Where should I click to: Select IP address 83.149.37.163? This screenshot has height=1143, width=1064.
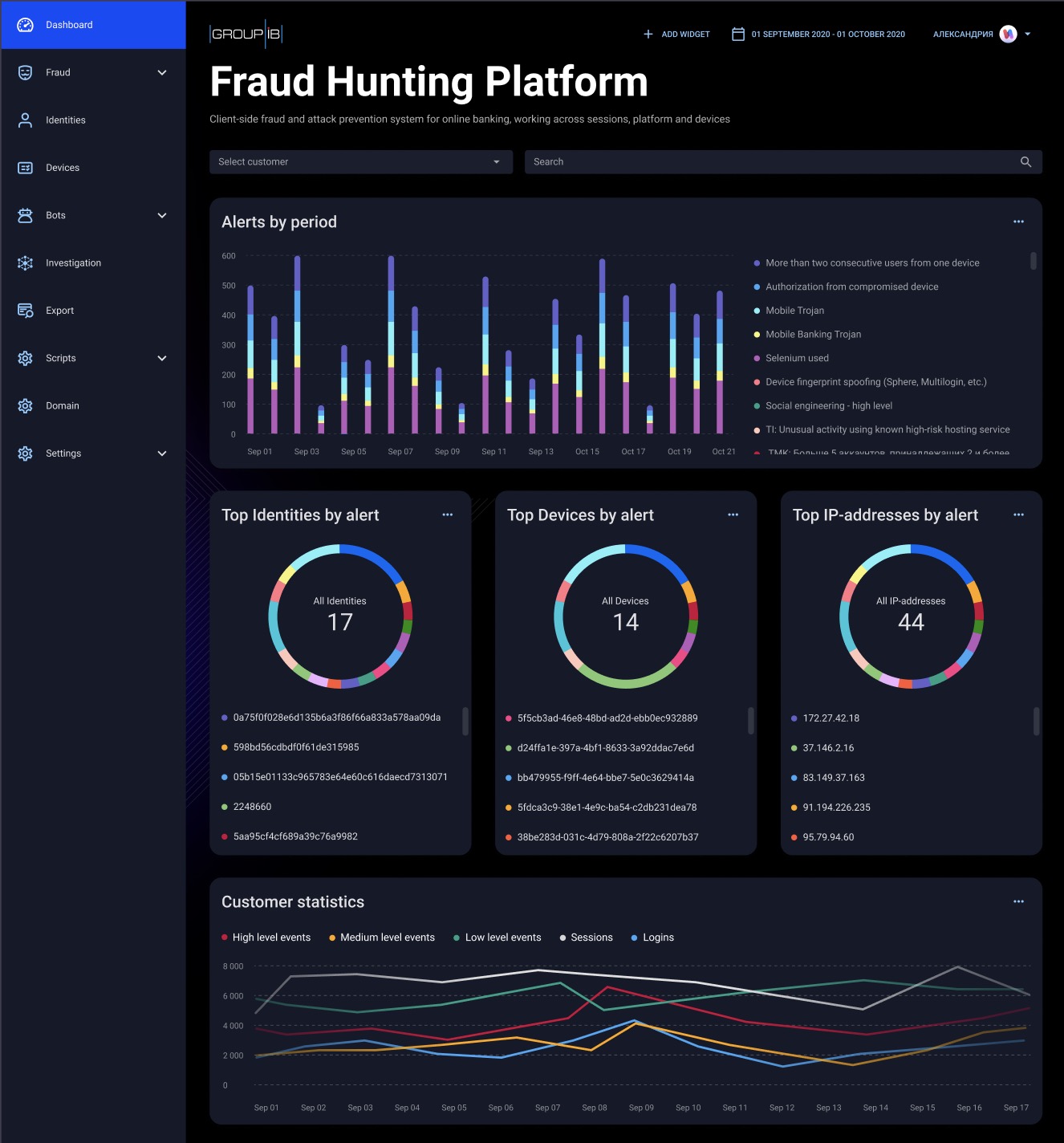pos(834,778)
